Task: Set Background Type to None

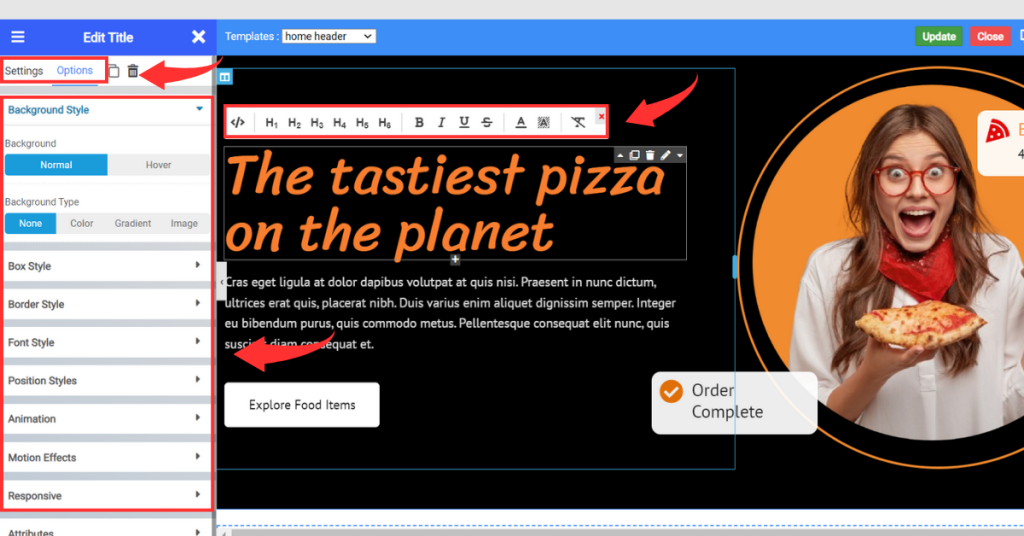Action: pyautogui.click(x=30, y=223)
